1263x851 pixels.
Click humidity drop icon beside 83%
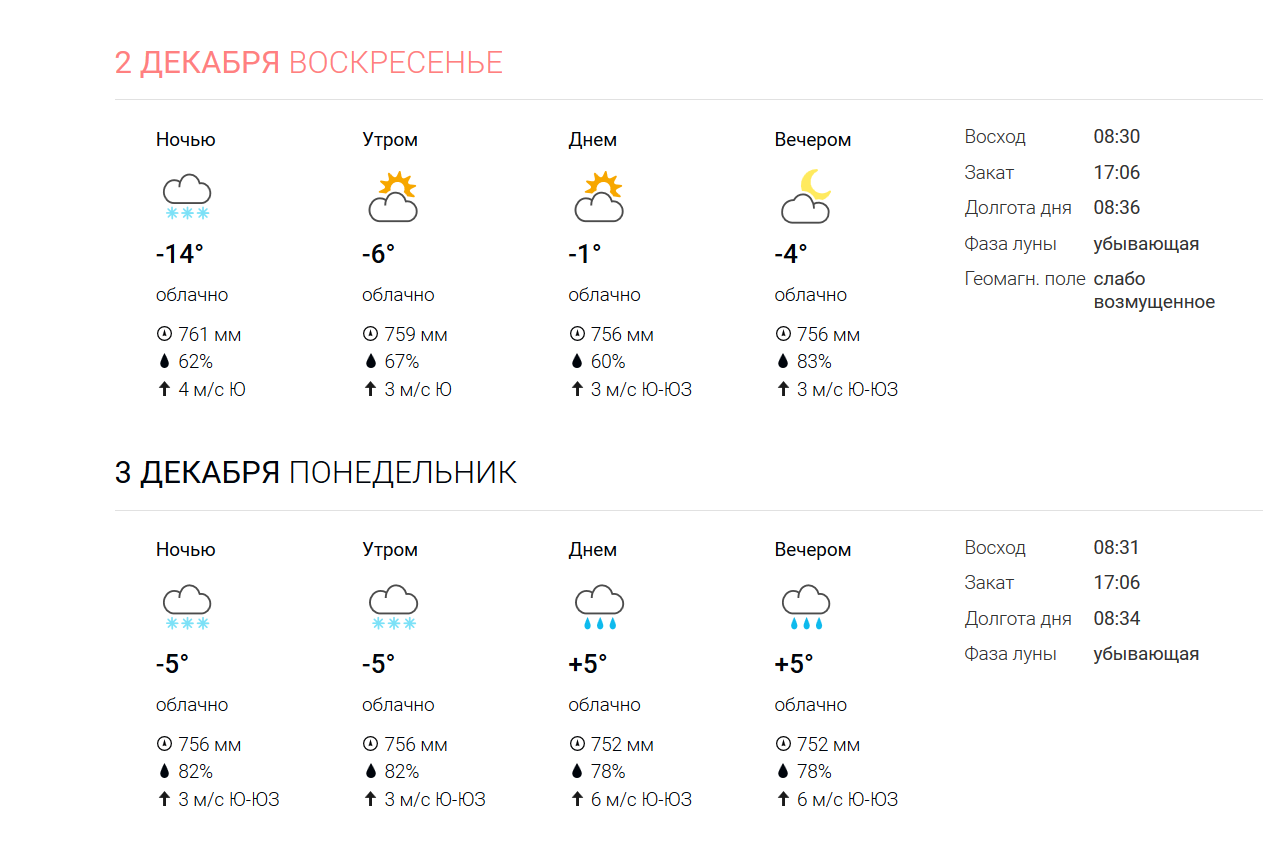(x=783, y=362)
